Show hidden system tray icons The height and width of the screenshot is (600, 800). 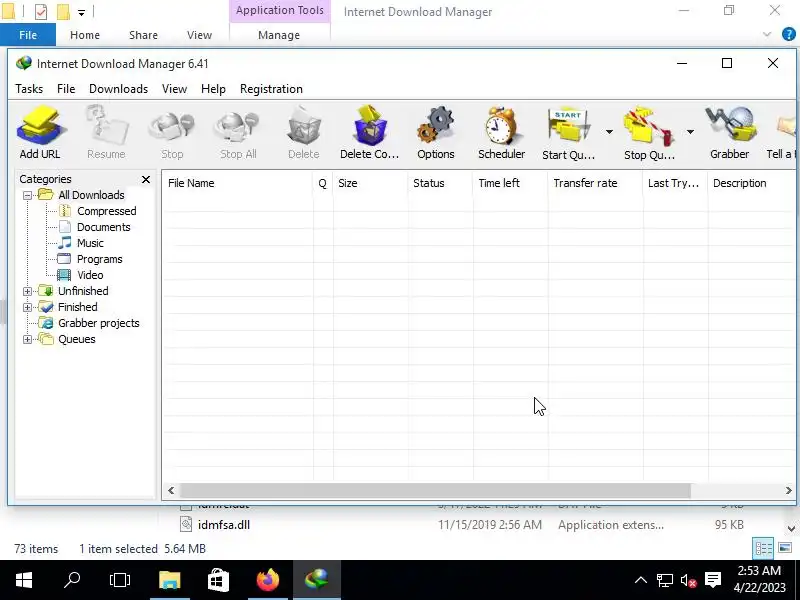(x=641, y=580)
